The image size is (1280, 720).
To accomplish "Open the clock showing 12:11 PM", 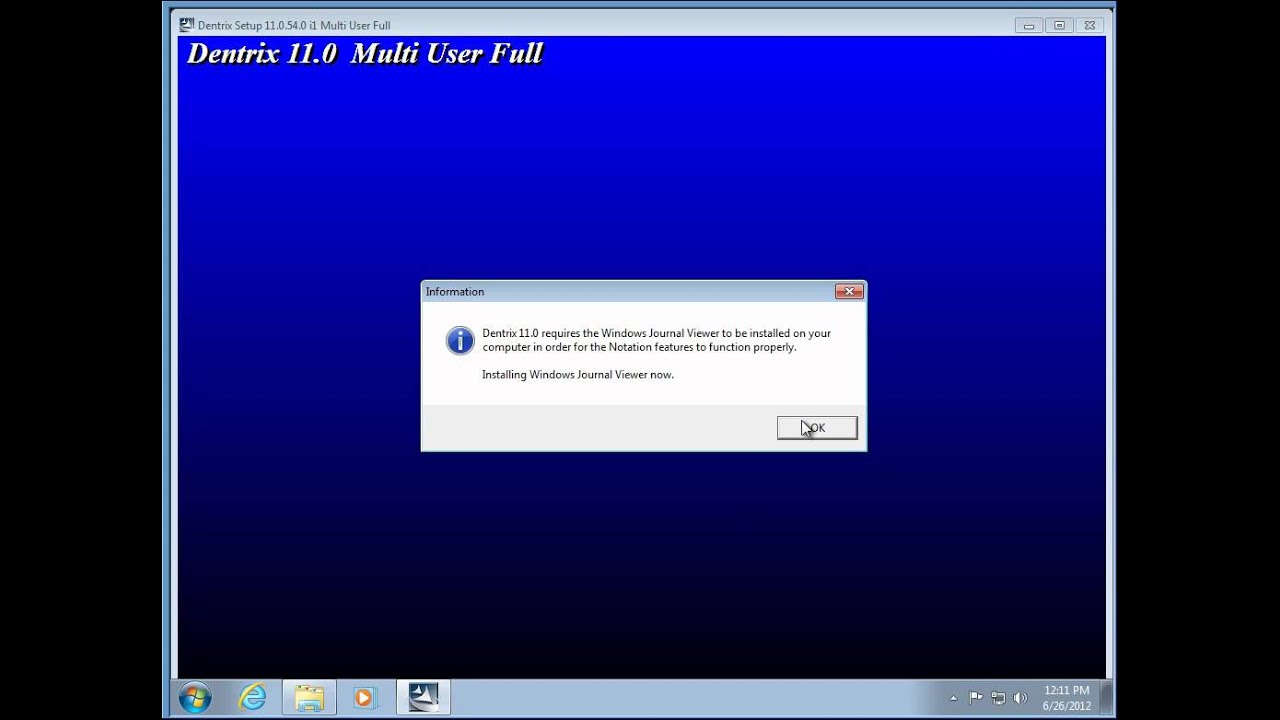I will 1067,698.
